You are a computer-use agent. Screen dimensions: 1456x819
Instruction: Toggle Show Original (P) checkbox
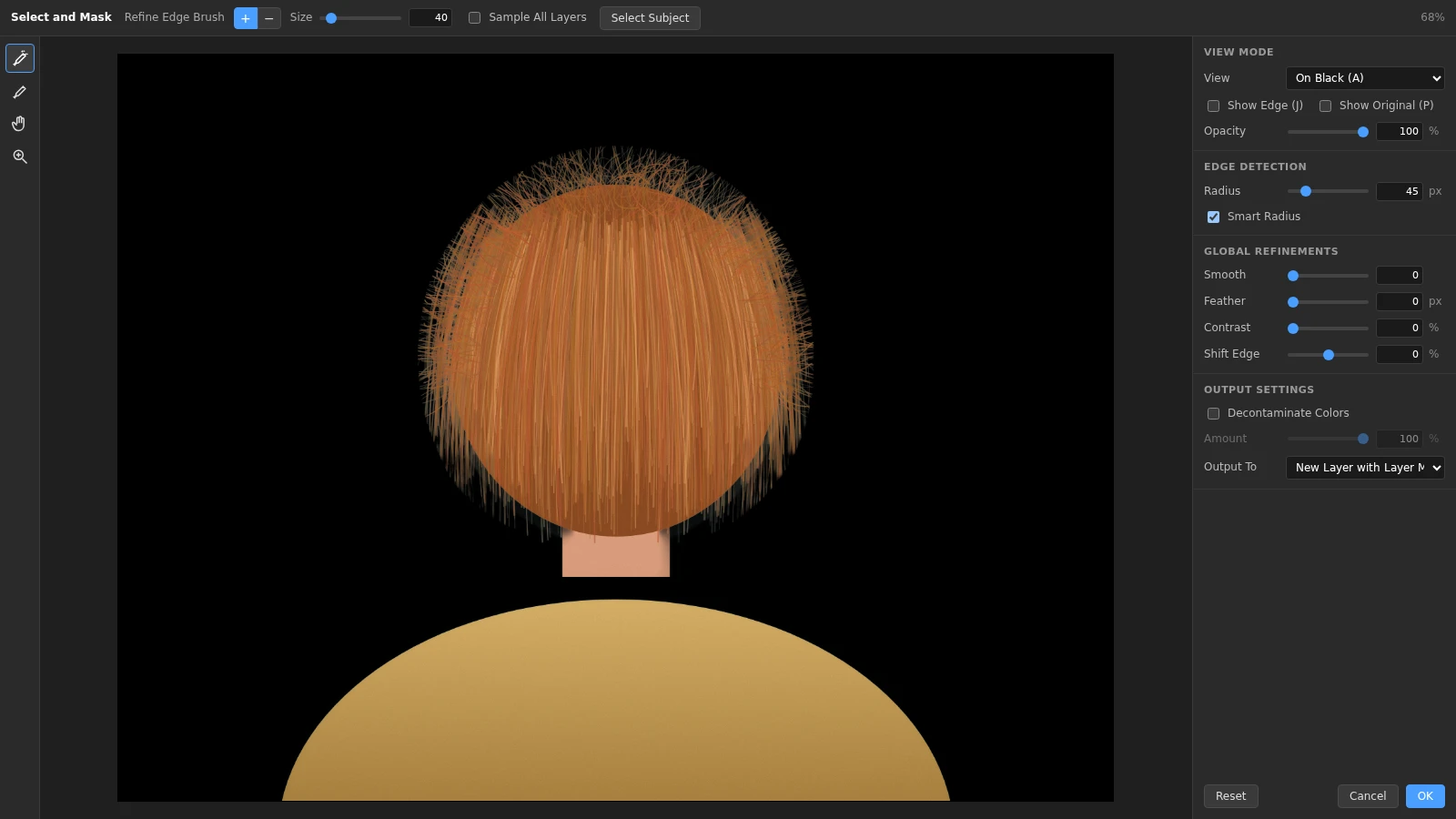(1325, 106)
